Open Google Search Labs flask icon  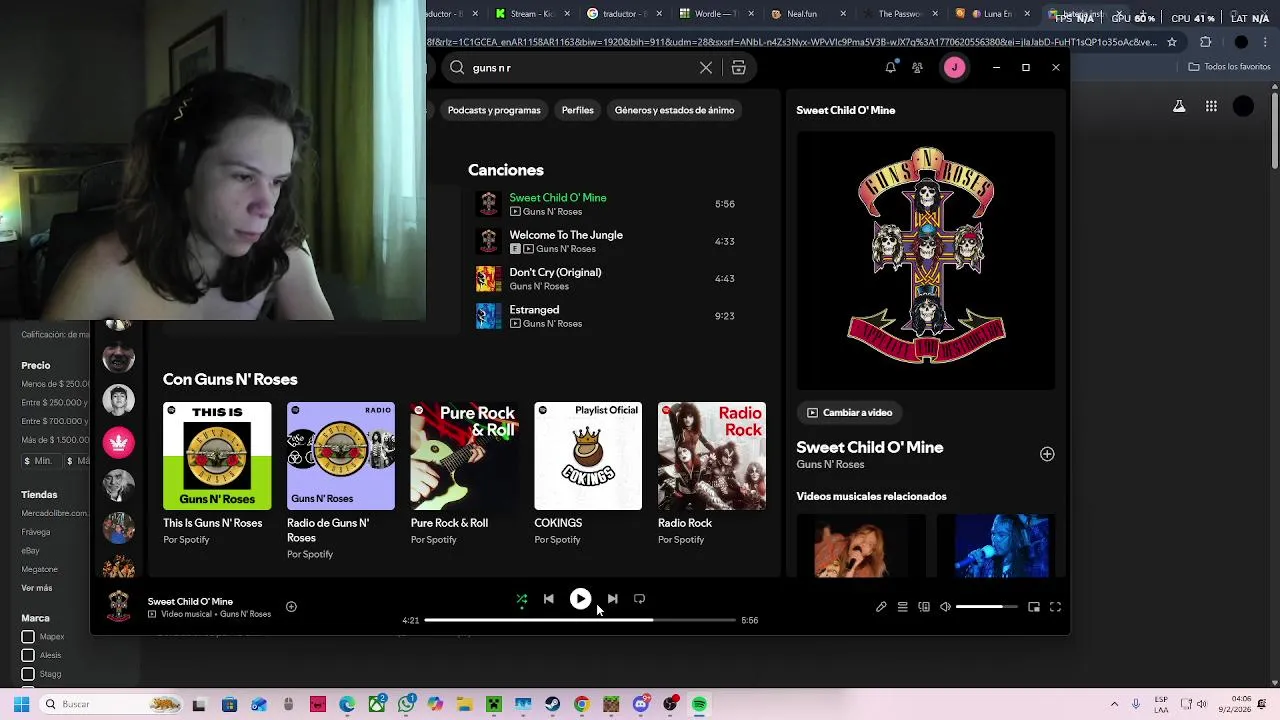tap(1179, 106)
